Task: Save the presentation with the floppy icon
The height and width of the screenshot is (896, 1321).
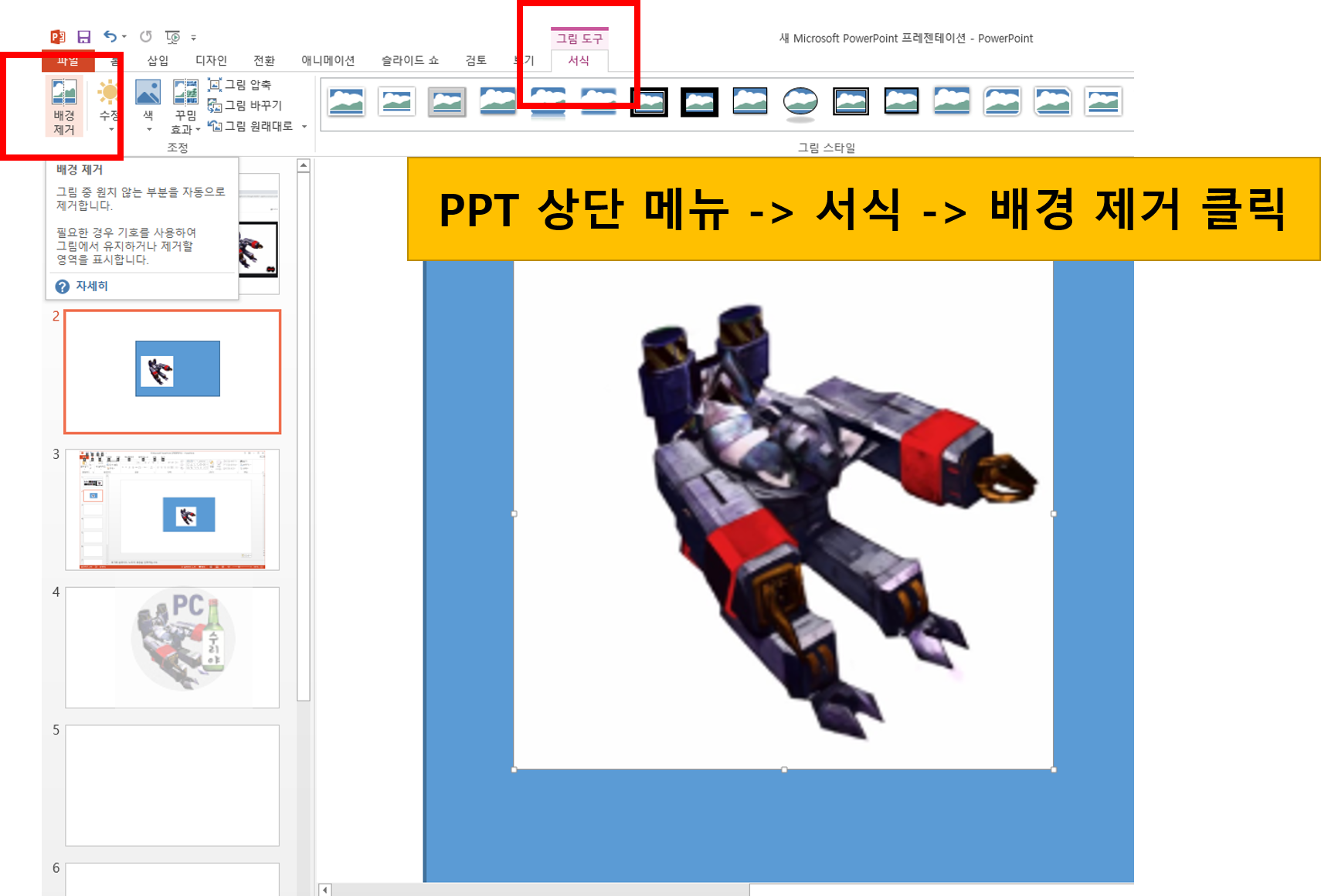Action: [84, 36]
